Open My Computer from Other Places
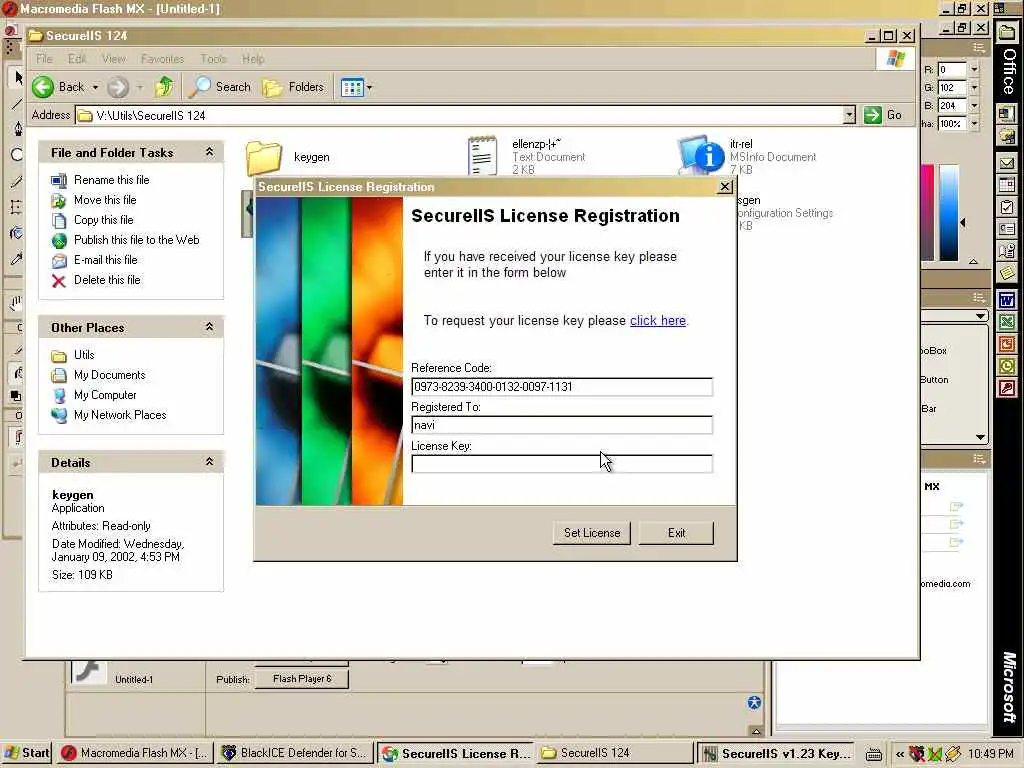Image resolution: width=1024 pixels, height=768 pixels. (x=104, y=395)
